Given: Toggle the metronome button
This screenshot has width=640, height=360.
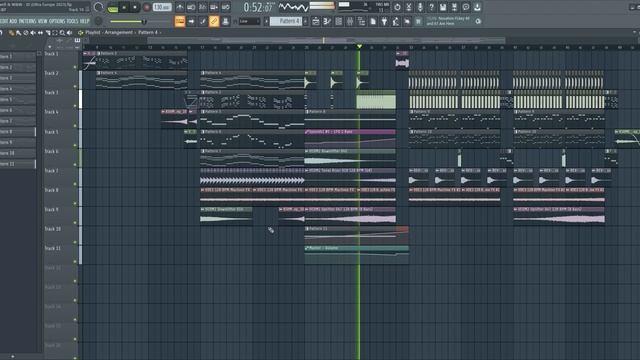Looking at the screenshot, I should pyautogui.click(x=180, y=7).
